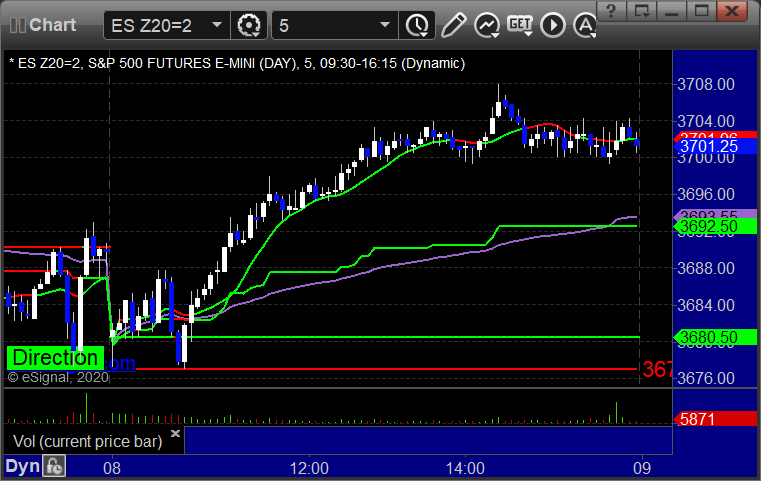Click the green 3680.50 price marker

click(715, 337)
